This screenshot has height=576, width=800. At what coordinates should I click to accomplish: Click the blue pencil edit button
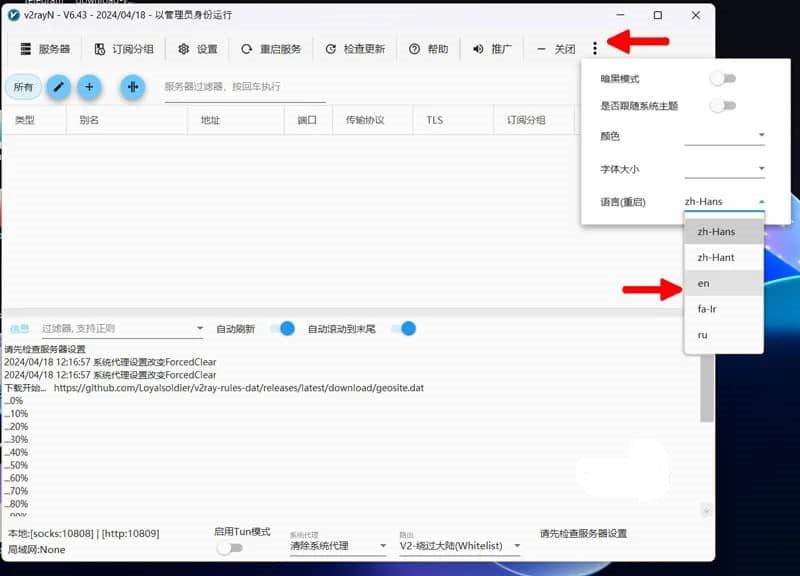click(x=59, y=87)
